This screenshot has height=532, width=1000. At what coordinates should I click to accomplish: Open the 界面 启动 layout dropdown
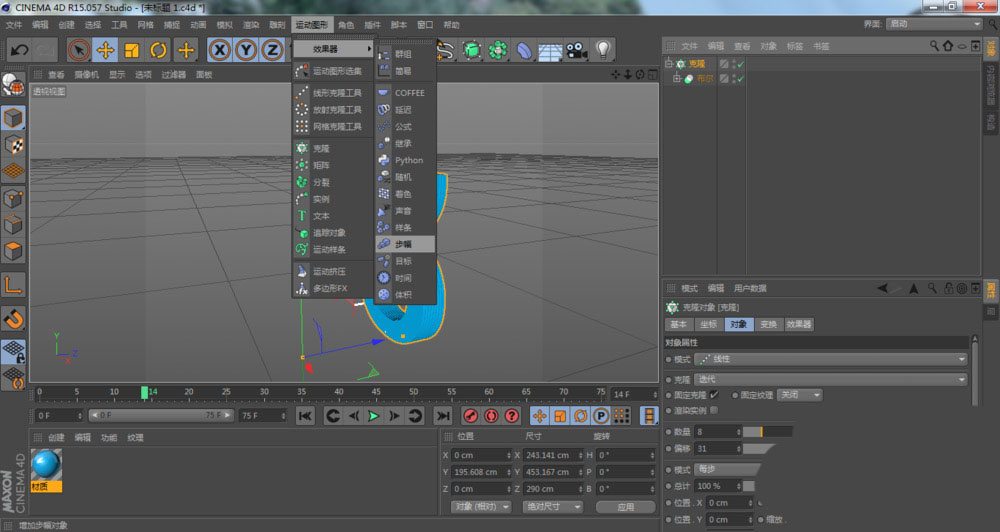(x=934, y=24)
